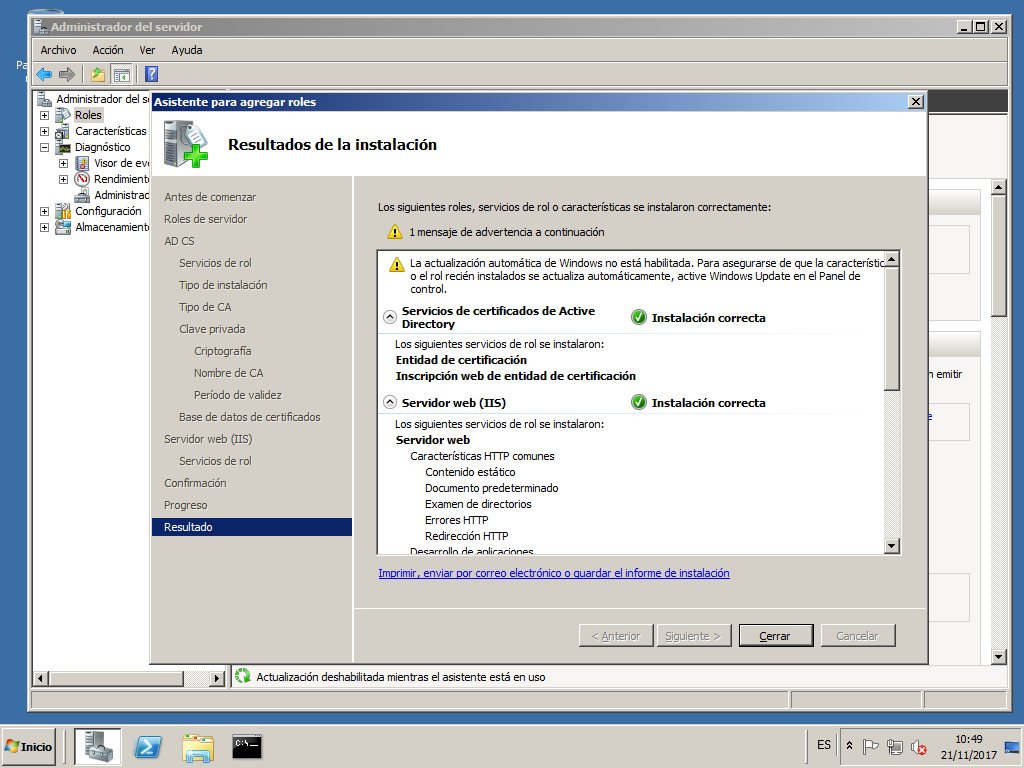
Task: Select the Rendimiento tree icon
Action: [x=82, y=179]
